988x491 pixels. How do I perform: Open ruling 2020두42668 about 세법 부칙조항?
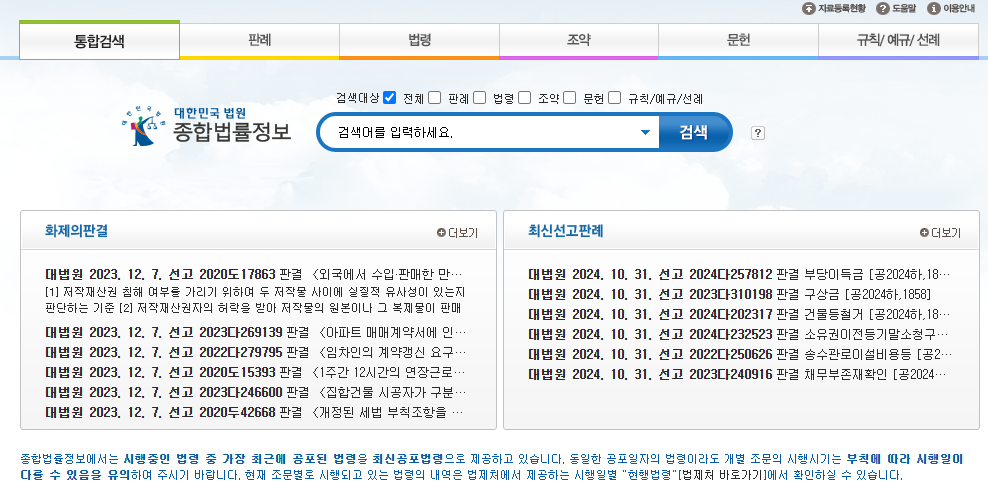pos(255,413)
